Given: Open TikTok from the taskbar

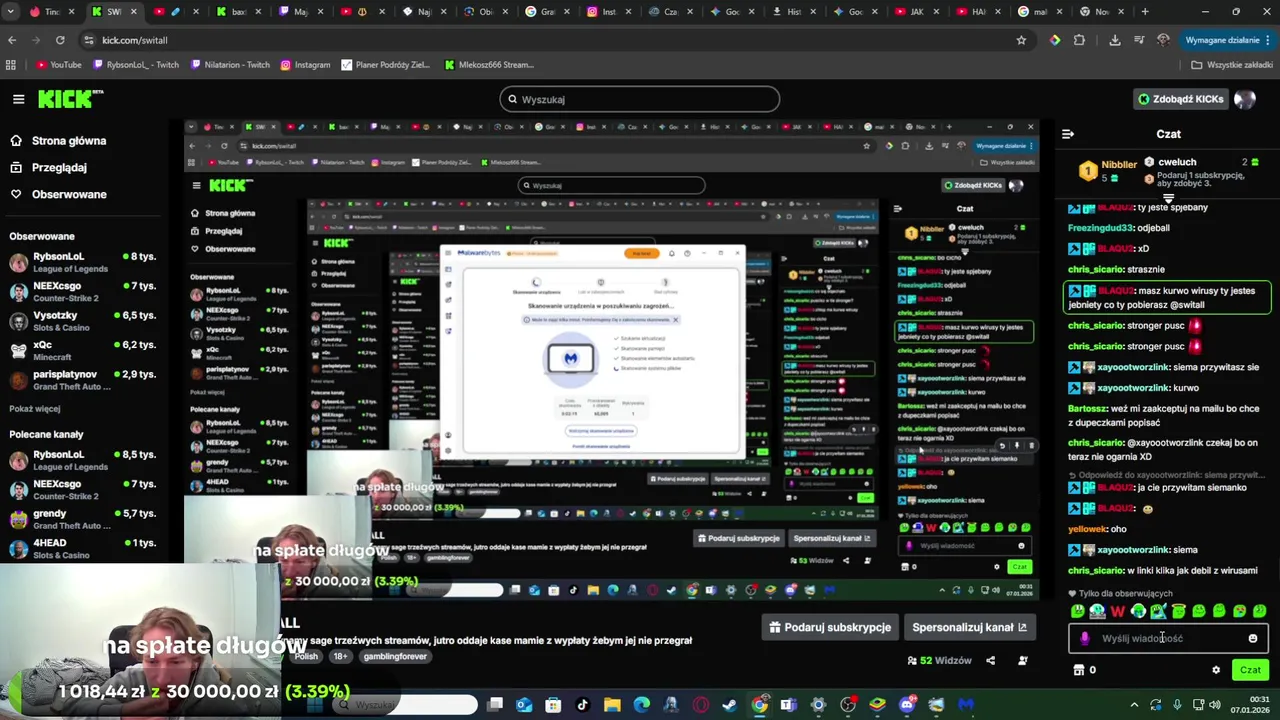Looking at the screenshot, I should click(582, 705).
